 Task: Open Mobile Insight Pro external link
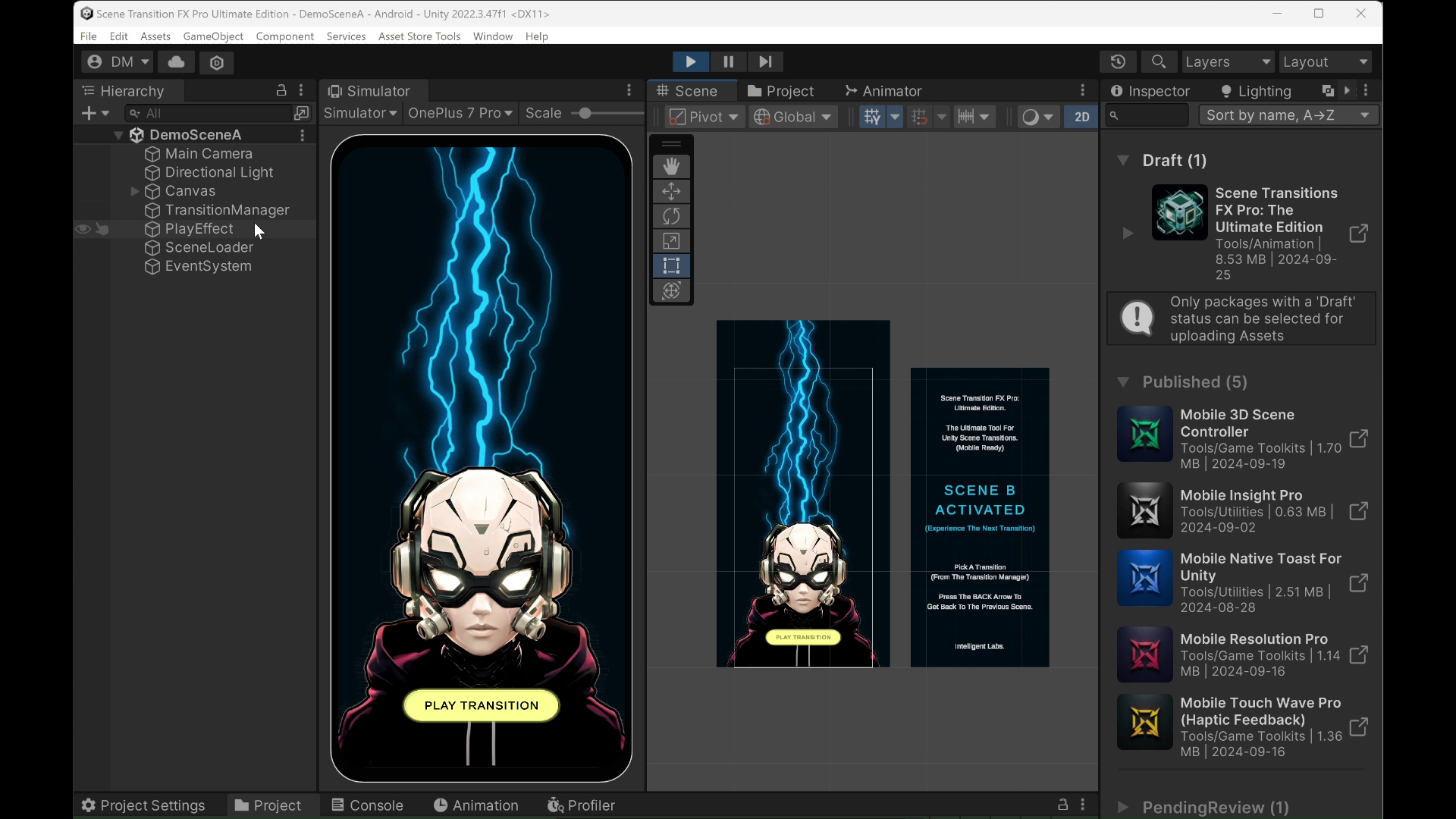pos(1358,511)
